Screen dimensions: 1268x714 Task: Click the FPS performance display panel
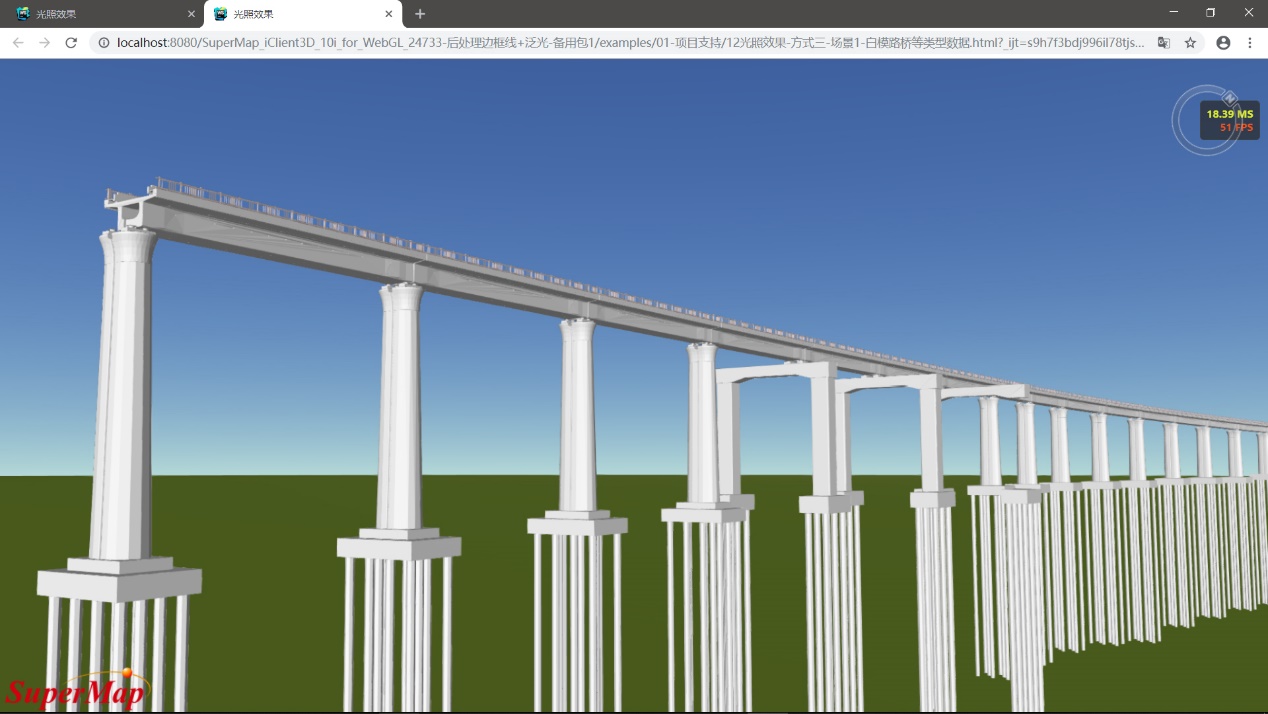click(1229, 121)
